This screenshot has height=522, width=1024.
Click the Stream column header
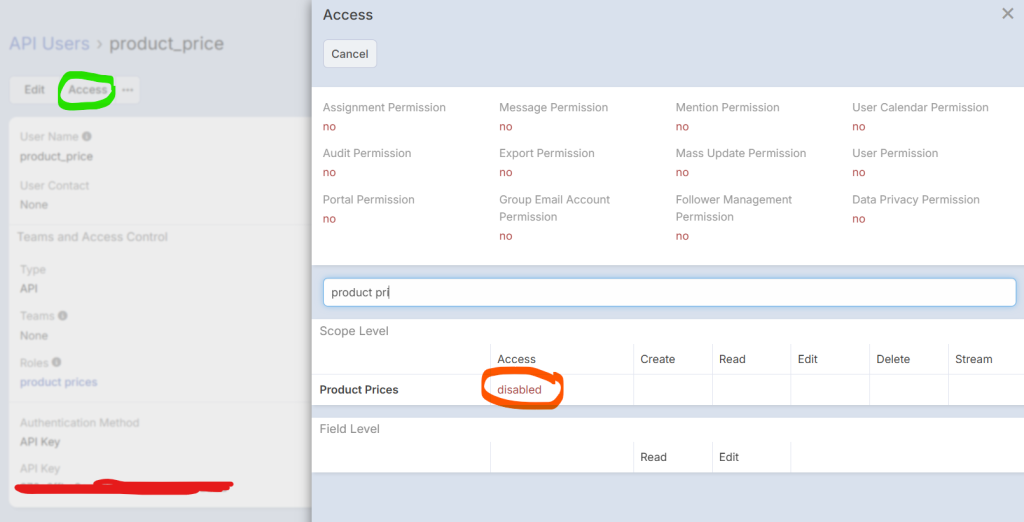973,359
